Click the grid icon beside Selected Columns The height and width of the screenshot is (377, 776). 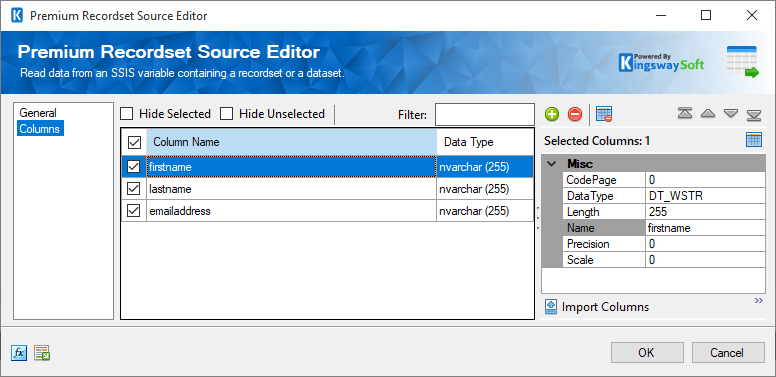click(x=754, y=140)
